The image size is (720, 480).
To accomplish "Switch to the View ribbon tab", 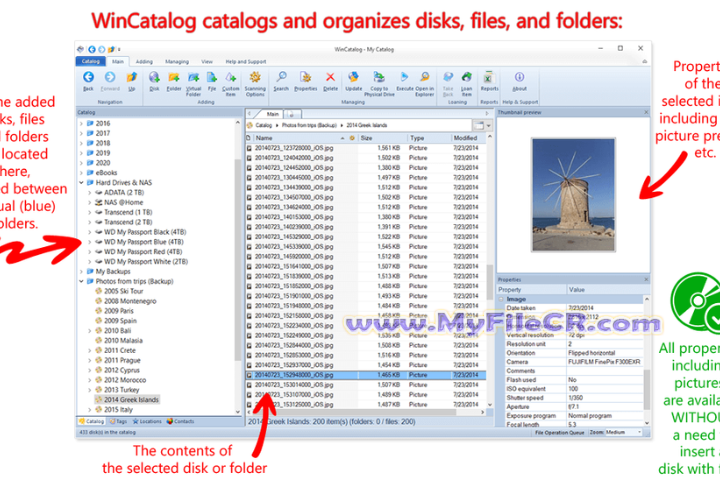I will point(207,62).
